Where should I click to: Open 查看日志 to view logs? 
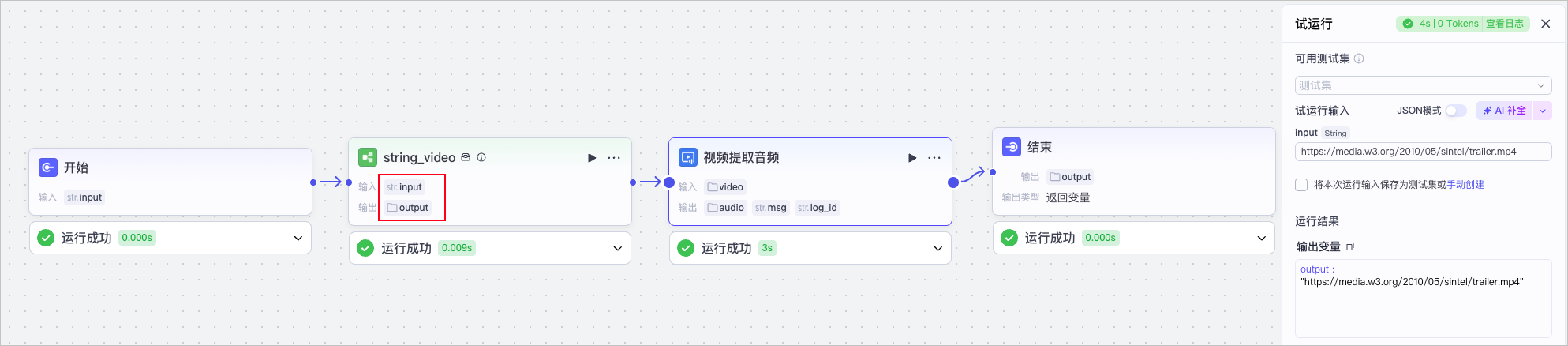(x=1505, y=24)
